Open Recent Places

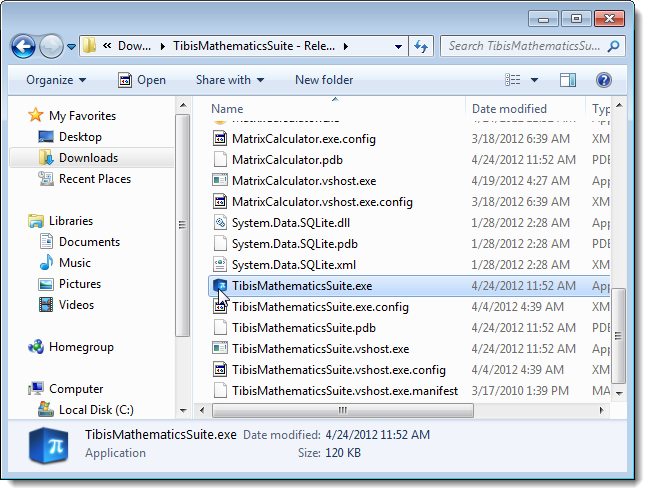click(95, 179)
